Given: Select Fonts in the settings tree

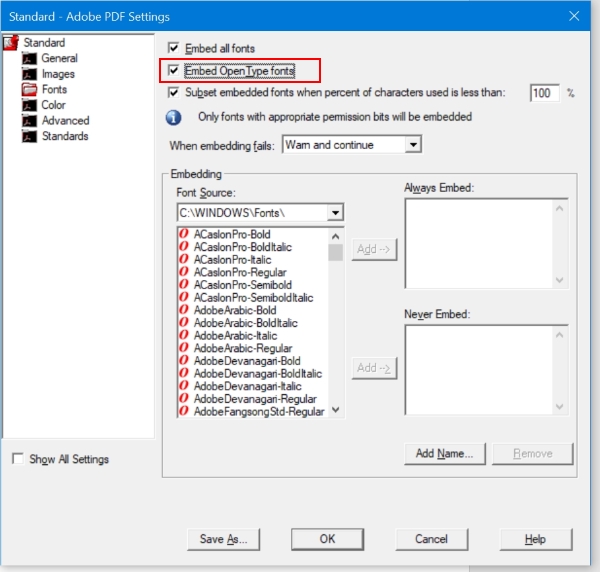Looking at the screenshot, I should pos(54,90).
